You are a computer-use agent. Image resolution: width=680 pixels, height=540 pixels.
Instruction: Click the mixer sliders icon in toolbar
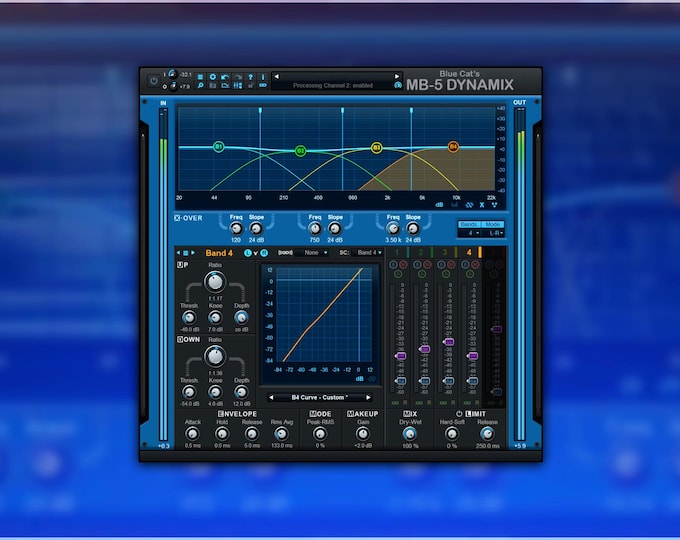point(238,85)
